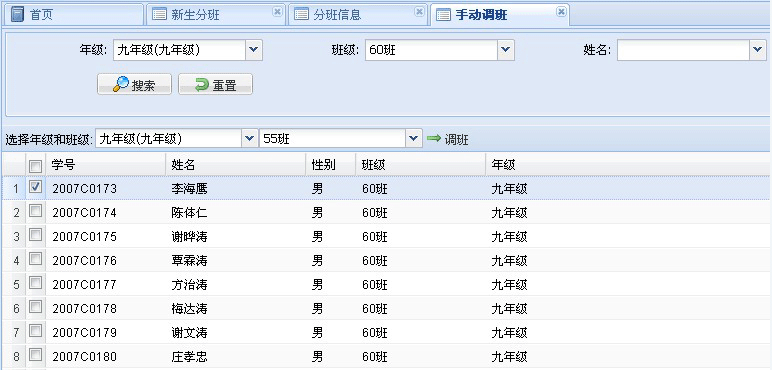Screen dimensions: 772x370
Task: Click the name 陈体仁
Action: pos(190,213)
